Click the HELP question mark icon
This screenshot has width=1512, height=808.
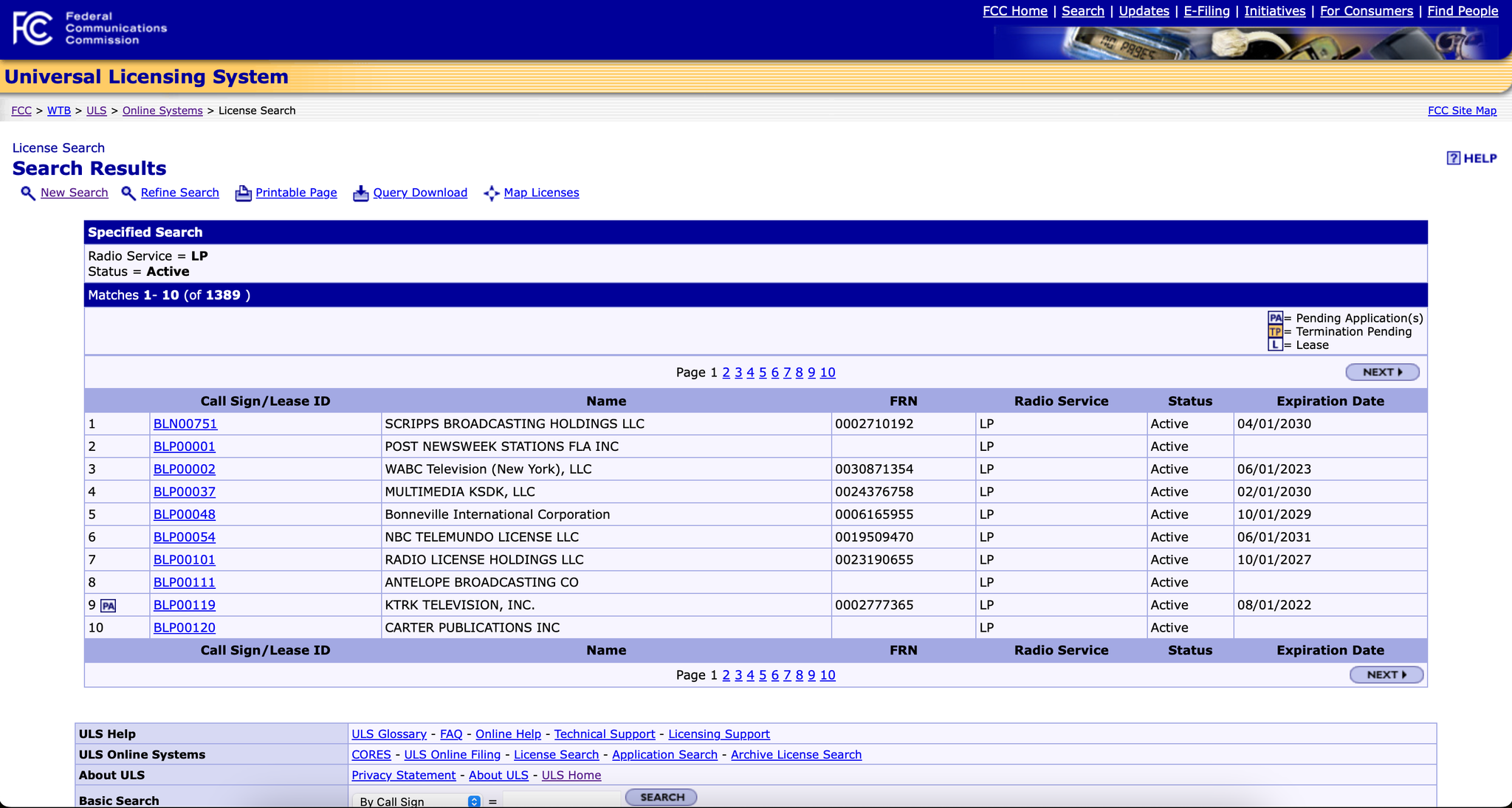(1453, 158)
